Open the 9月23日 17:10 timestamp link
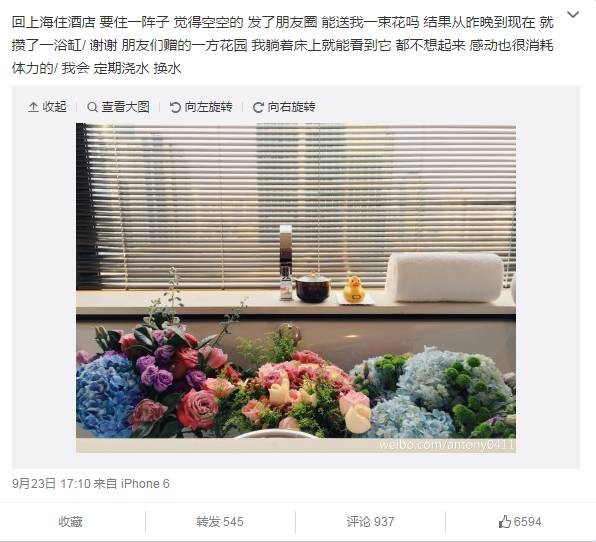This screenshot has width=596, height=542. pyautogui.click(x=51, y=483)
